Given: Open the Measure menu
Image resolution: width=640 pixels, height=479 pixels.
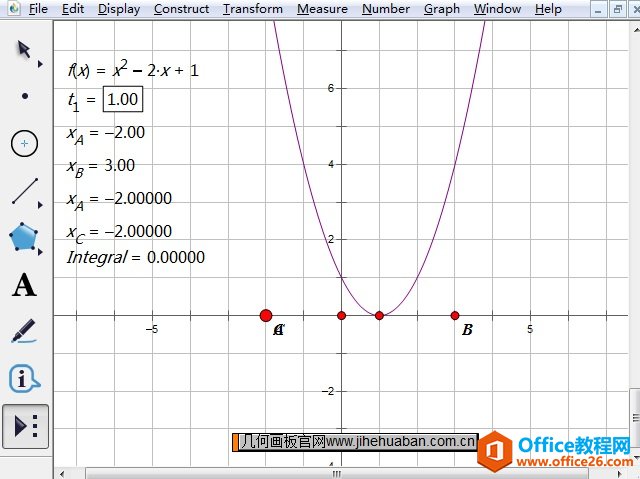Looking at the screenshot, I should point(322,9).
